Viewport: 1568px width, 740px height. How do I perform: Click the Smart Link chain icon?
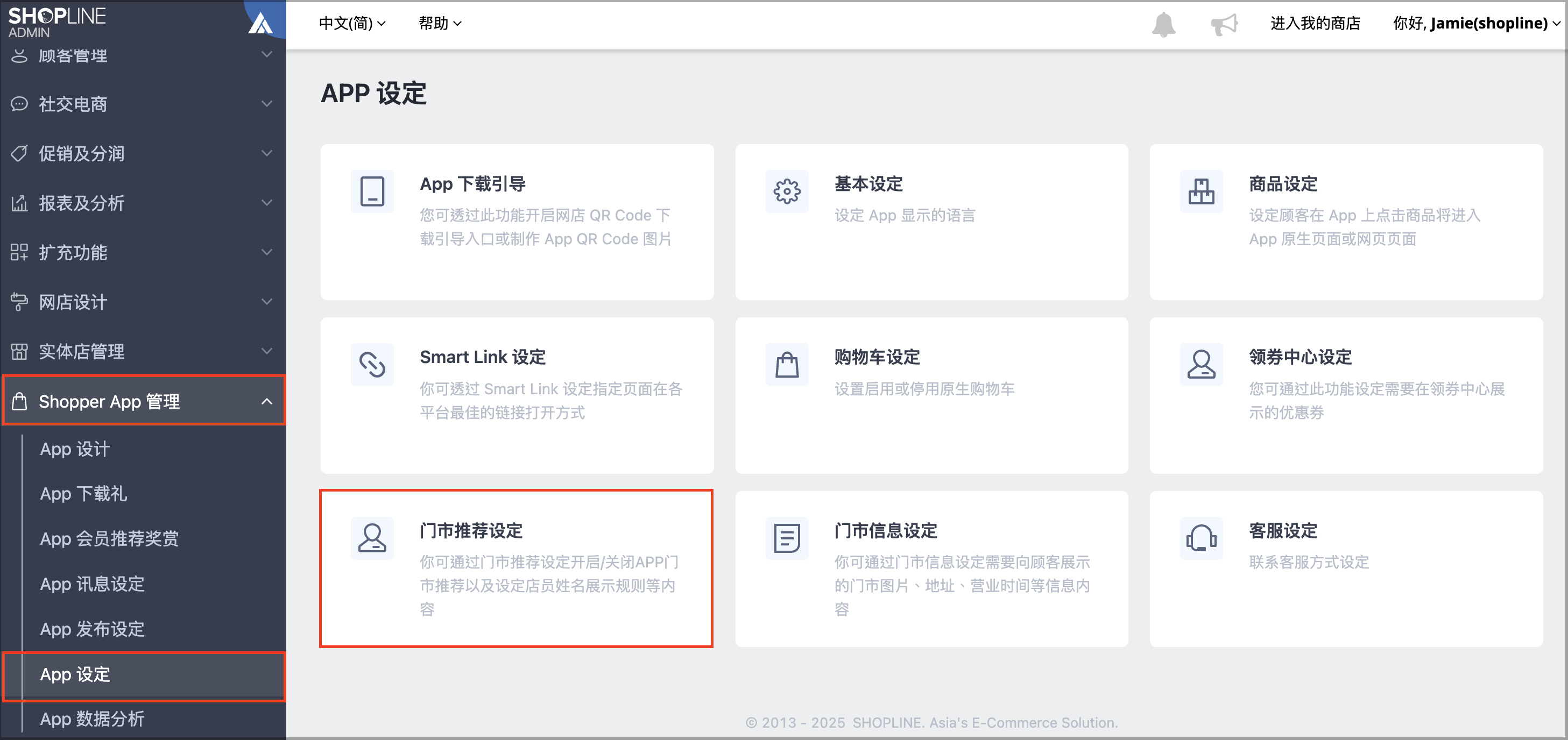coord(372,365)
